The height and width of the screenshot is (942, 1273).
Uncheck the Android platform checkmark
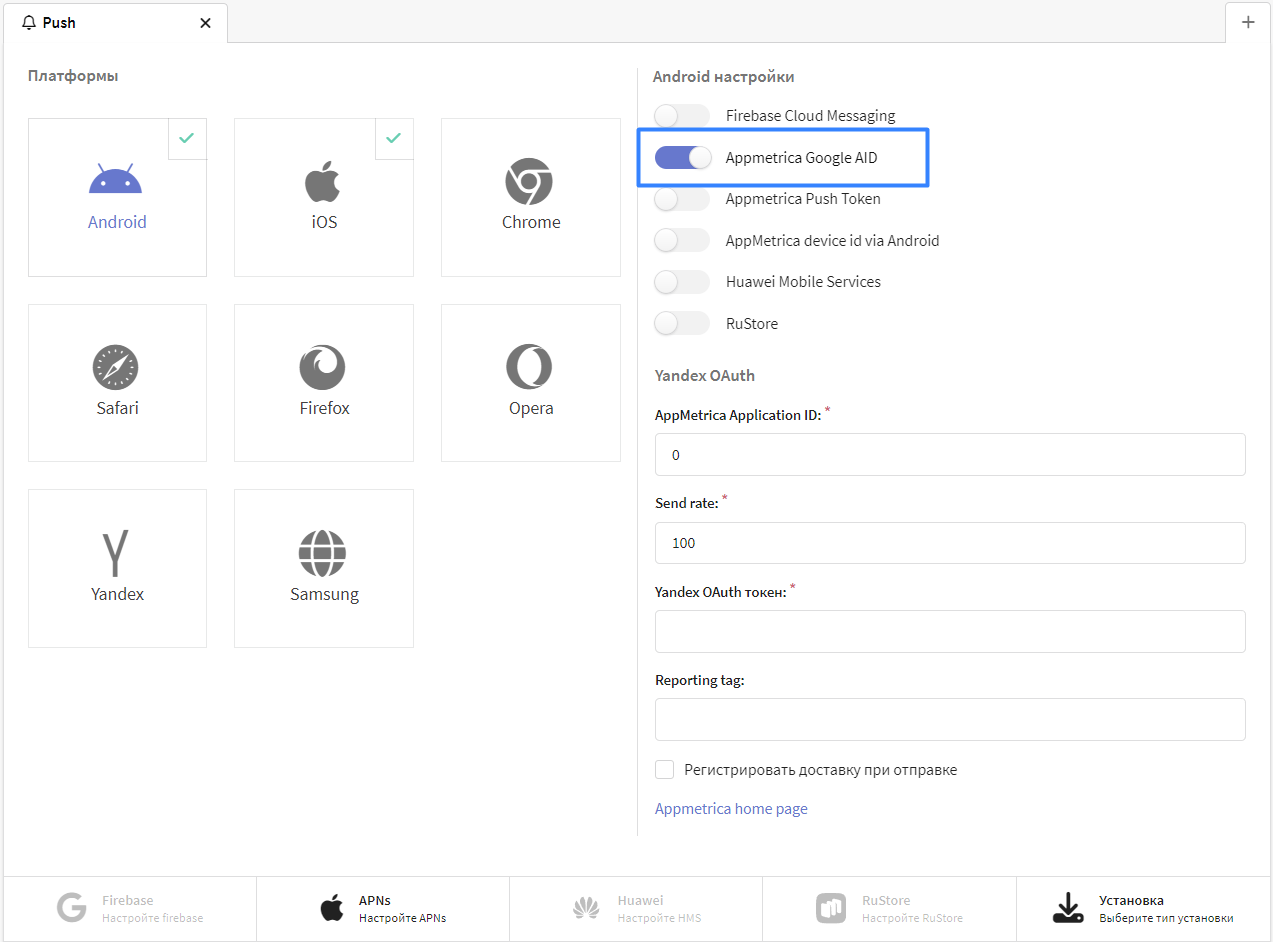tap(187, 138)
